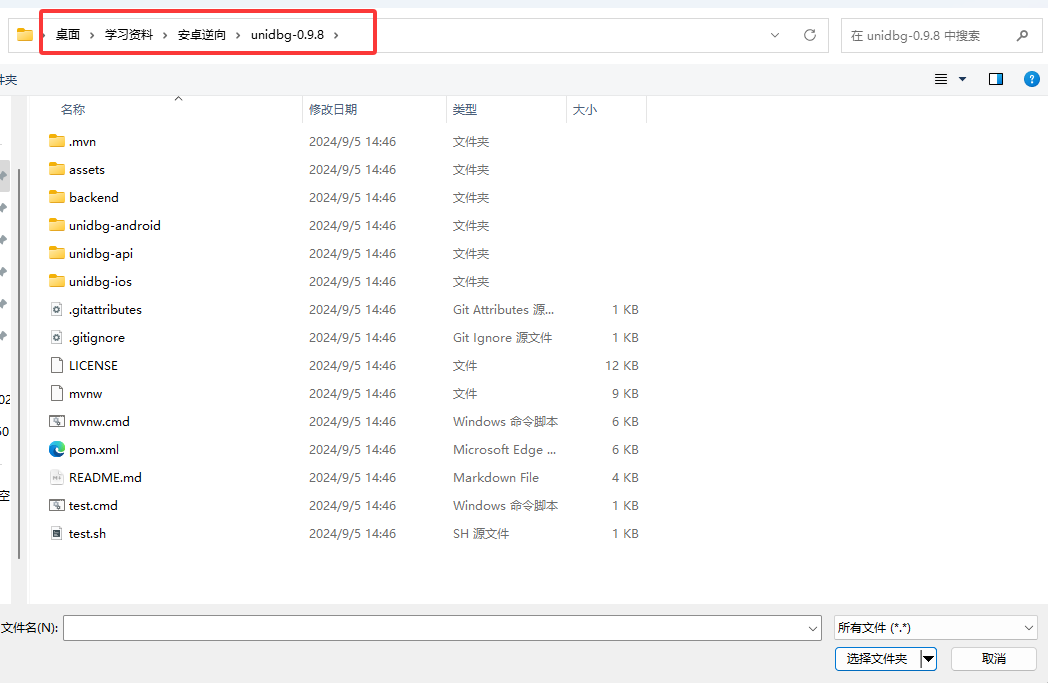Click the 12 KB size cell
This screenshot has height=683, width=1048.
pos(622,366)
